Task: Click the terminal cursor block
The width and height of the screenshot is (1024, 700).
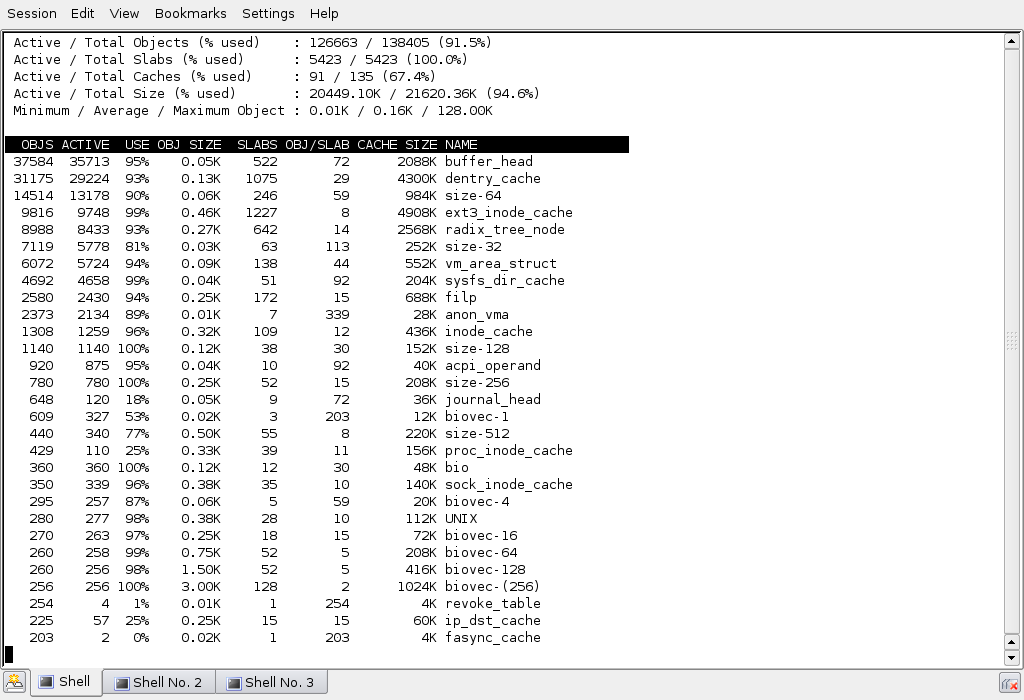Action: [9, 654]
